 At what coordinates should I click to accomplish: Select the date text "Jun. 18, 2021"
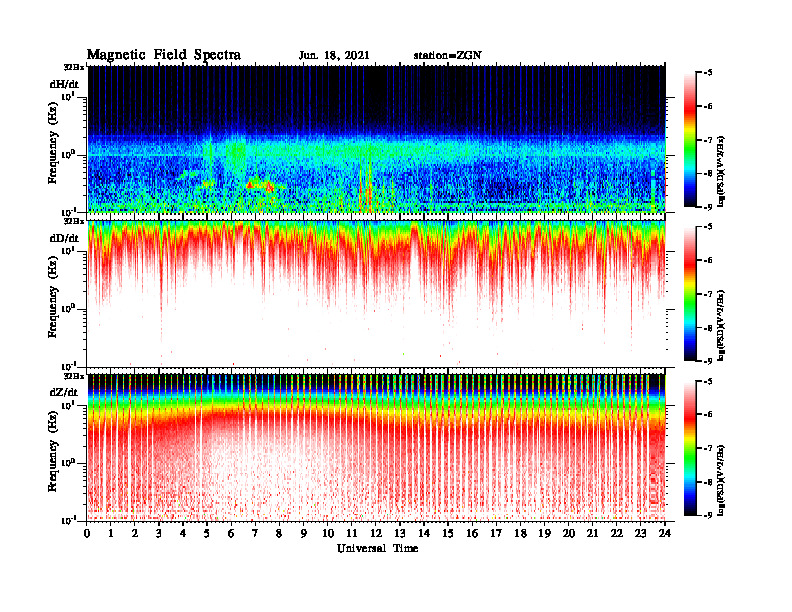tap(334, 56)
